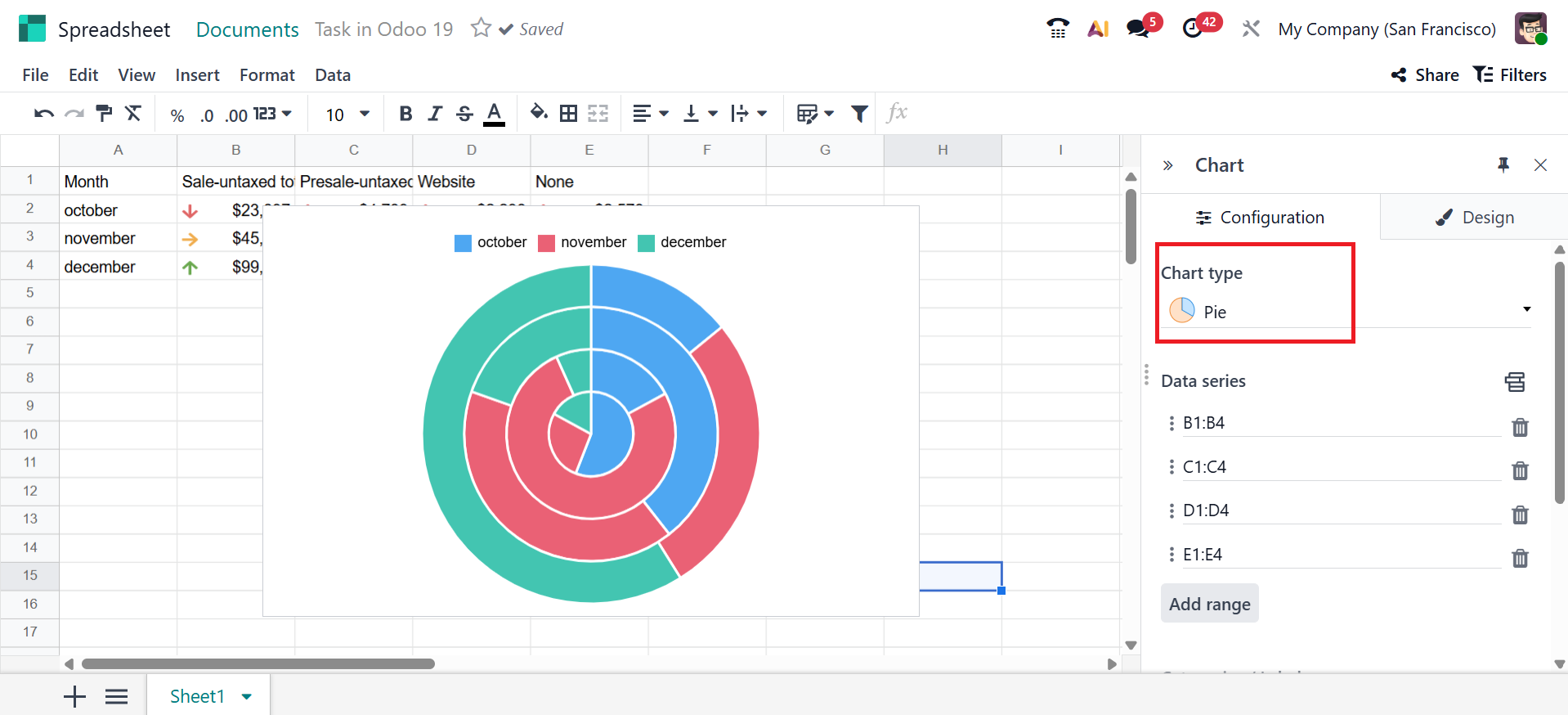This screenshot has height=715, width=1568.
Task: Click the green Spreadsheet app logo
Action: pos(32,29)
